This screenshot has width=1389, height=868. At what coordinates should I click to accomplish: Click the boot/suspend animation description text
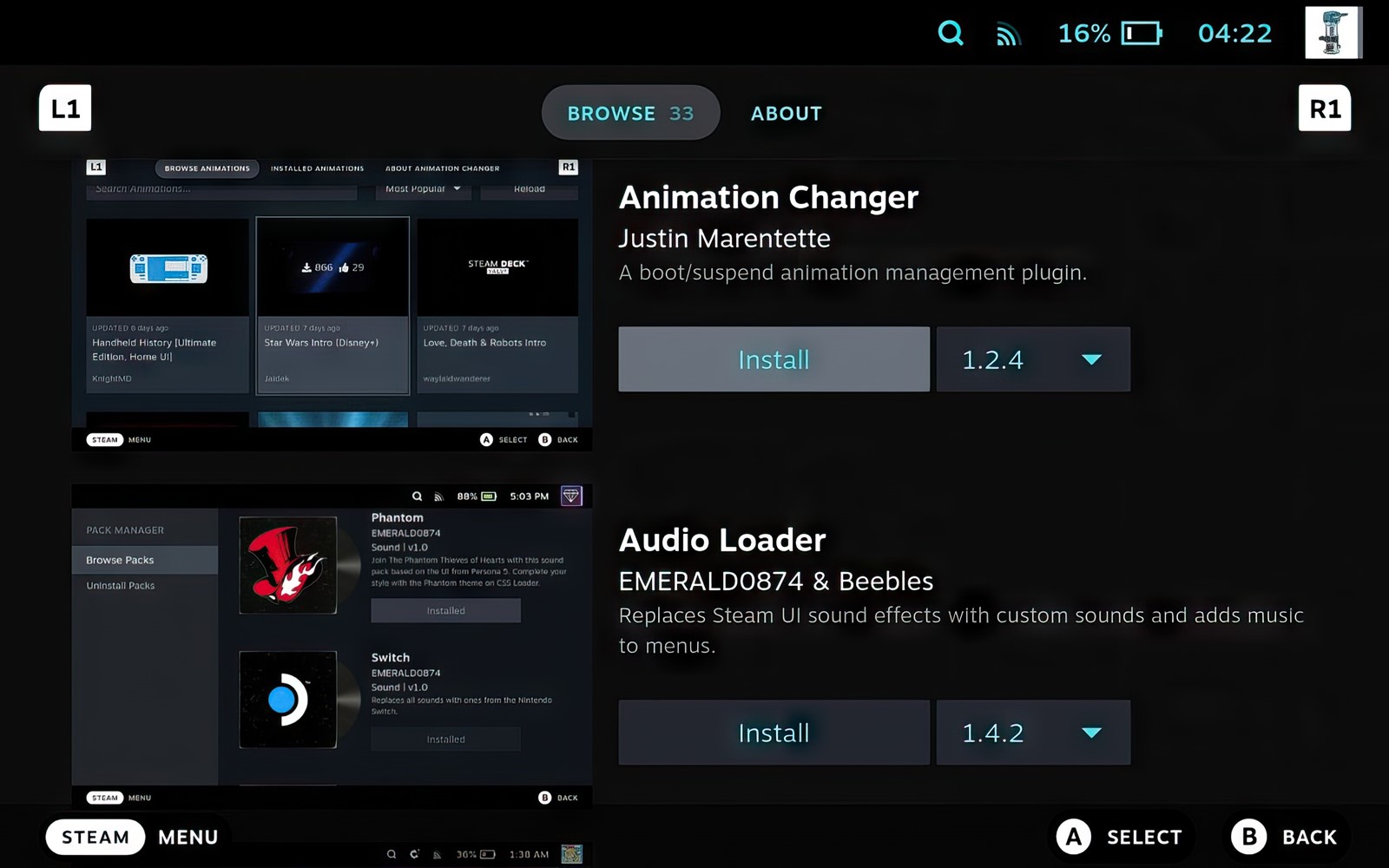[x=852, y=273]
